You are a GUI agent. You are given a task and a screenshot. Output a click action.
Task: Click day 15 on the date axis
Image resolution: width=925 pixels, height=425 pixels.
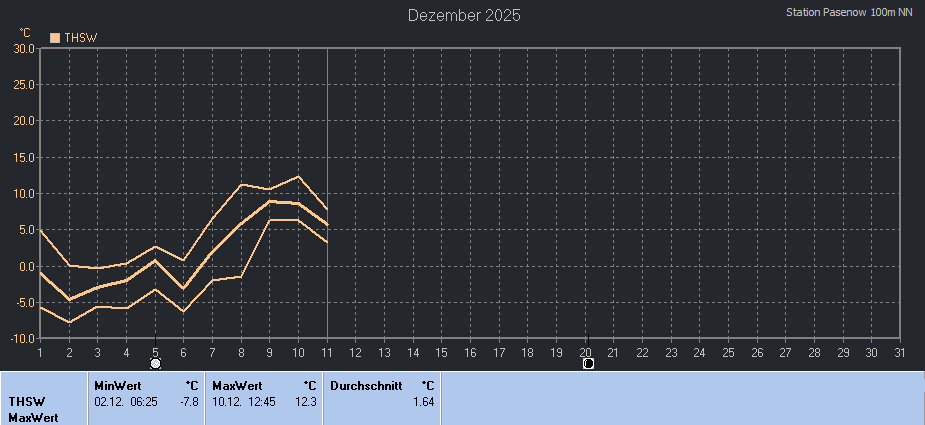(442, 352)
